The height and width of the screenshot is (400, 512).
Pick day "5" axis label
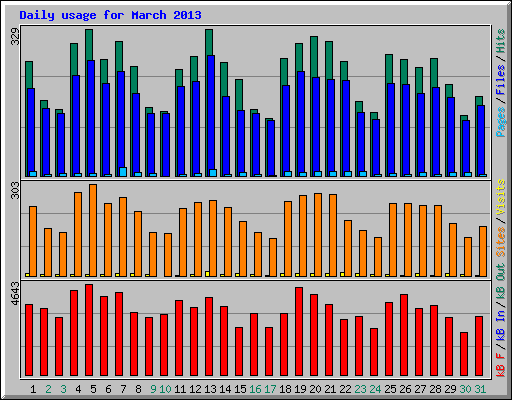[x=93, y=389]
